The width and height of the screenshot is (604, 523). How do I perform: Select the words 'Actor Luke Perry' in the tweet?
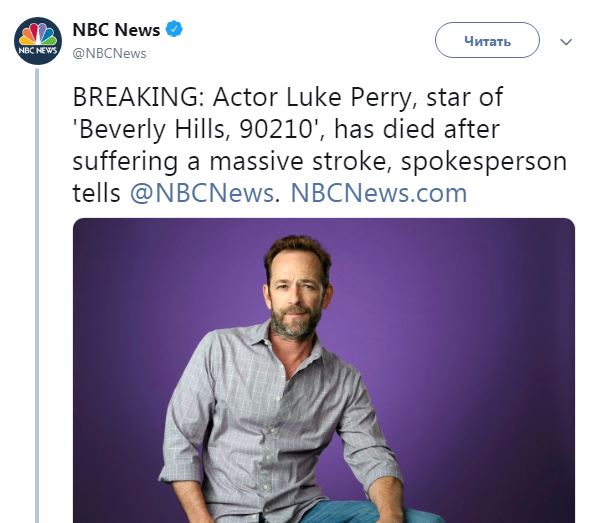click(315, 97)
